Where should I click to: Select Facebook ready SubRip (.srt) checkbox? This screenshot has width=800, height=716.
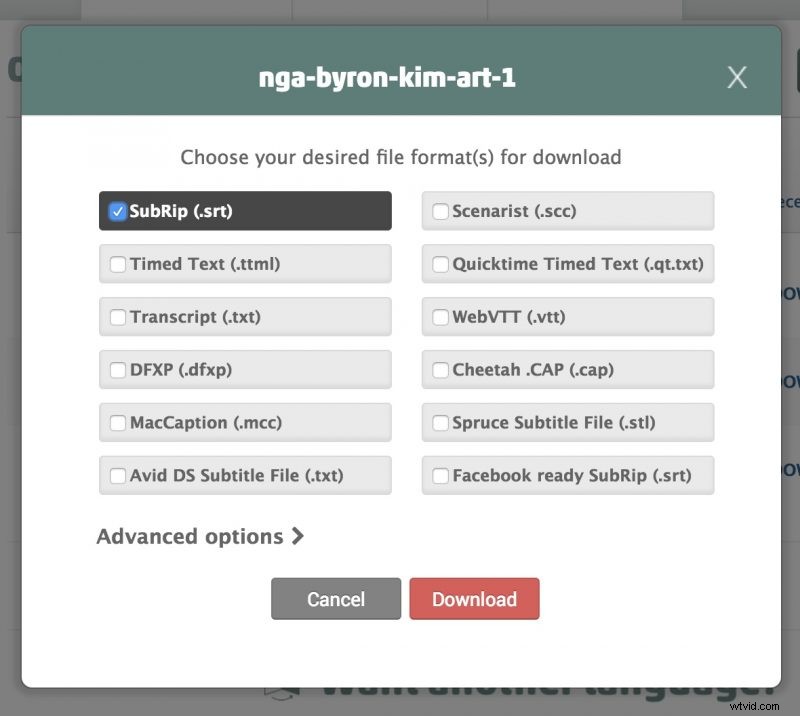pyautogui.click(x=440, y=476)
